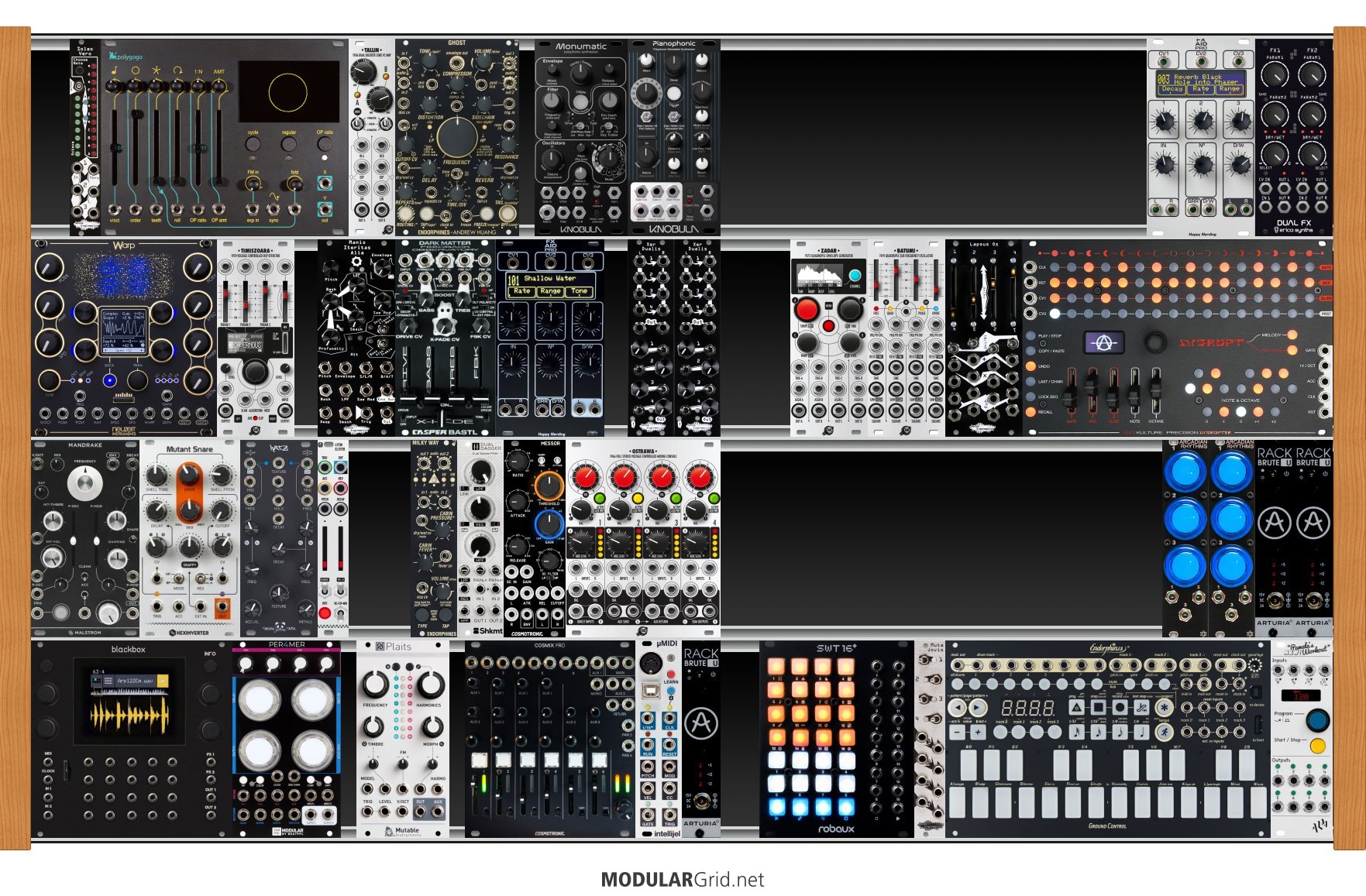Click the first channel fader on Cosmix Pro
Screen dimensions: 1366x896
click(473, 795)
